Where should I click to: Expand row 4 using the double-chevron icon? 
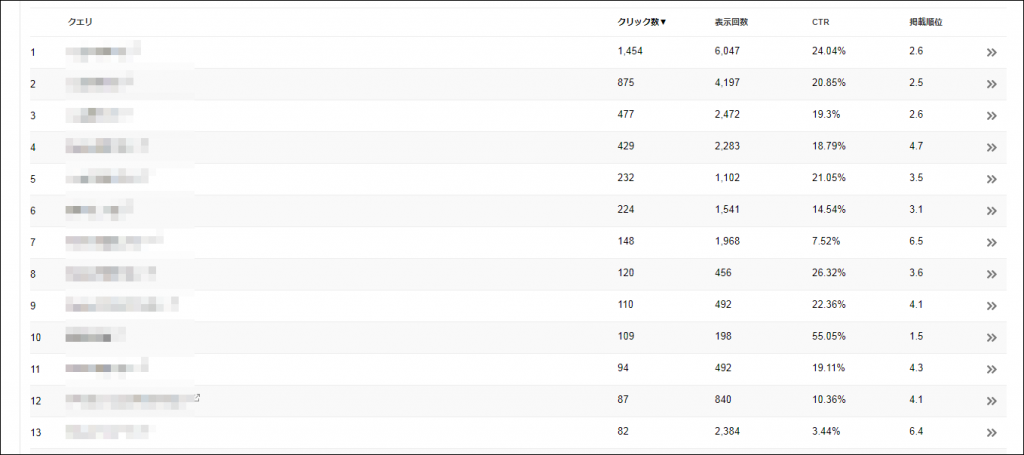tap(991, 147)
